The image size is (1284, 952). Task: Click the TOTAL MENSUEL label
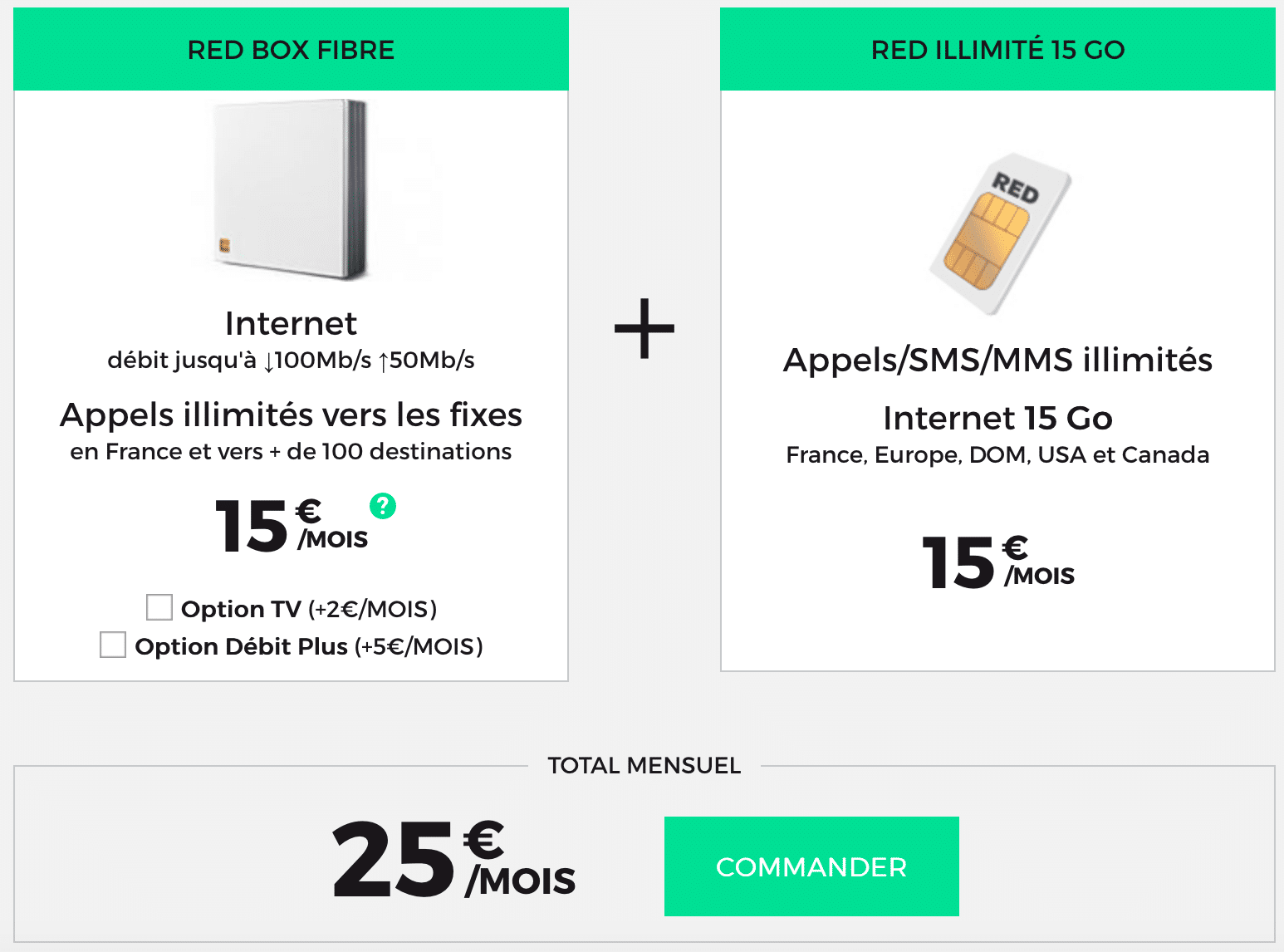pyautogui.click(x=644, y=765)
